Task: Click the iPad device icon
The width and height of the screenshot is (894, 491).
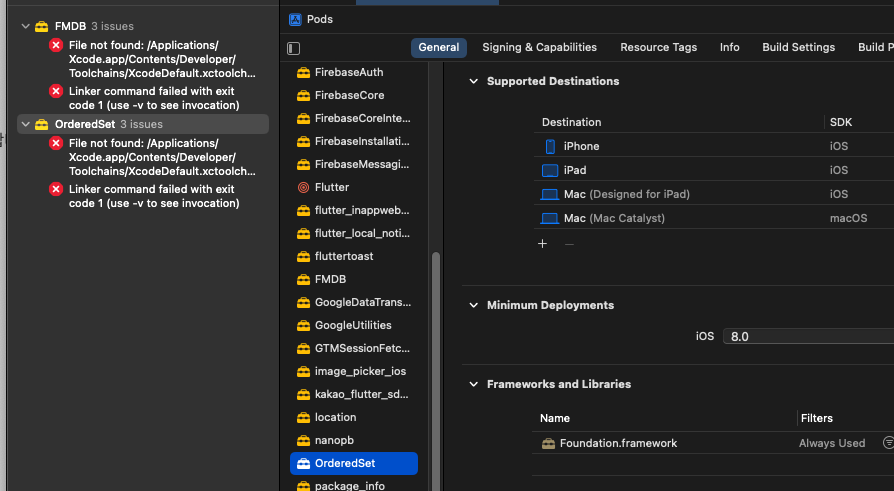Action: pos(550,171)
